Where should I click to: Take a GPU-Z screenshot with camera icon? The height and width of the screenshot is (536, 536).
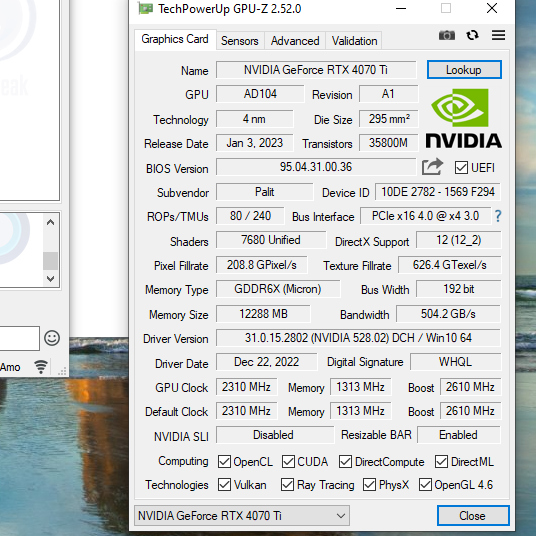point(447,35)
